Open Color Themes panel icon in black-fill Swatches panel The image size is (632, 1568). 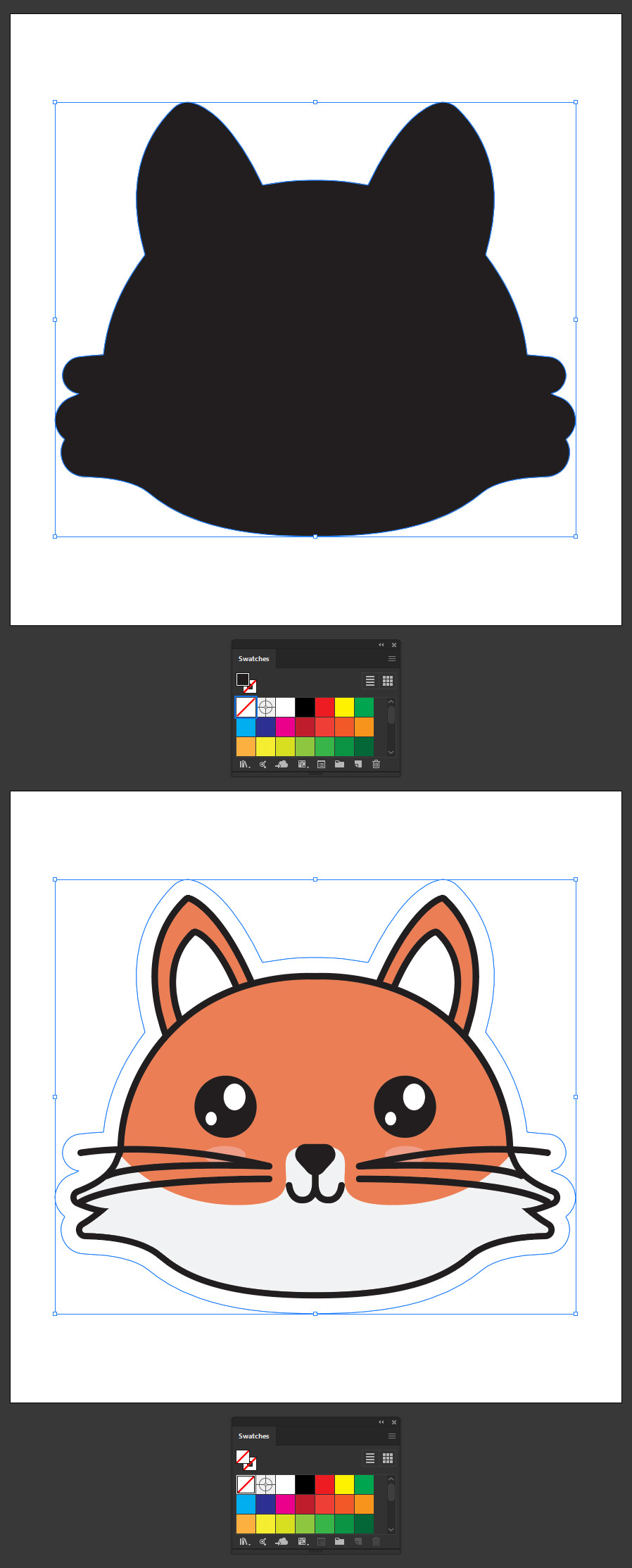tap(263, 764)
